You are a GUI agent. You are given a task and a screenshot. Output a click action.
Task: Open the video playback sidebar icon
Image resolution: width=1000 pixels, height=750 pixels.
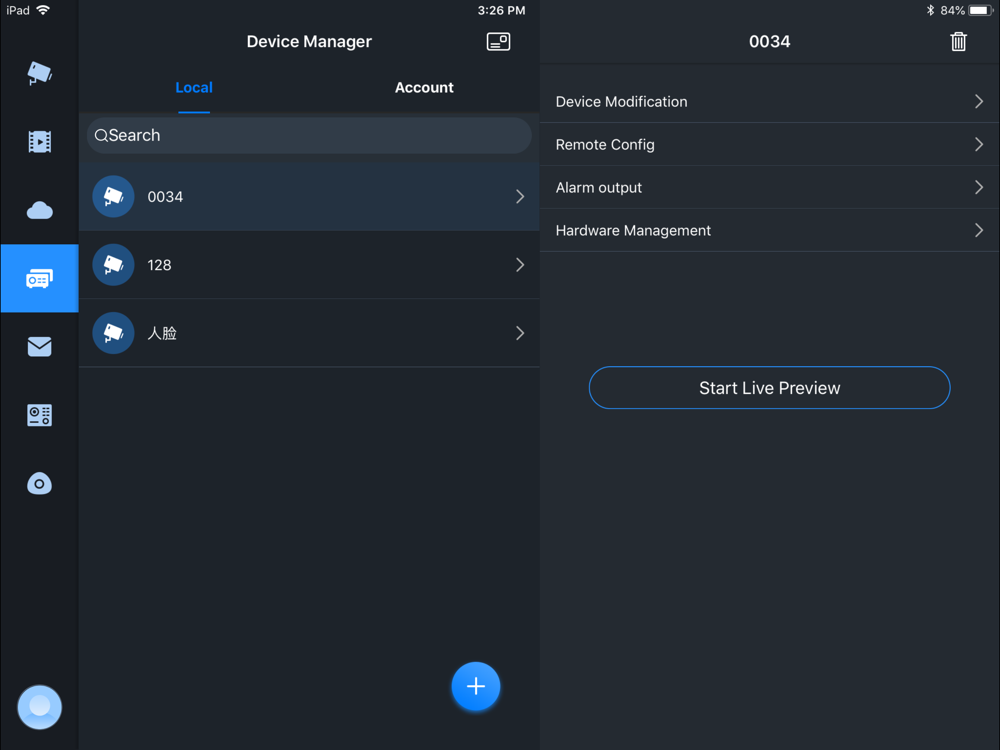(x=40, y=142)
